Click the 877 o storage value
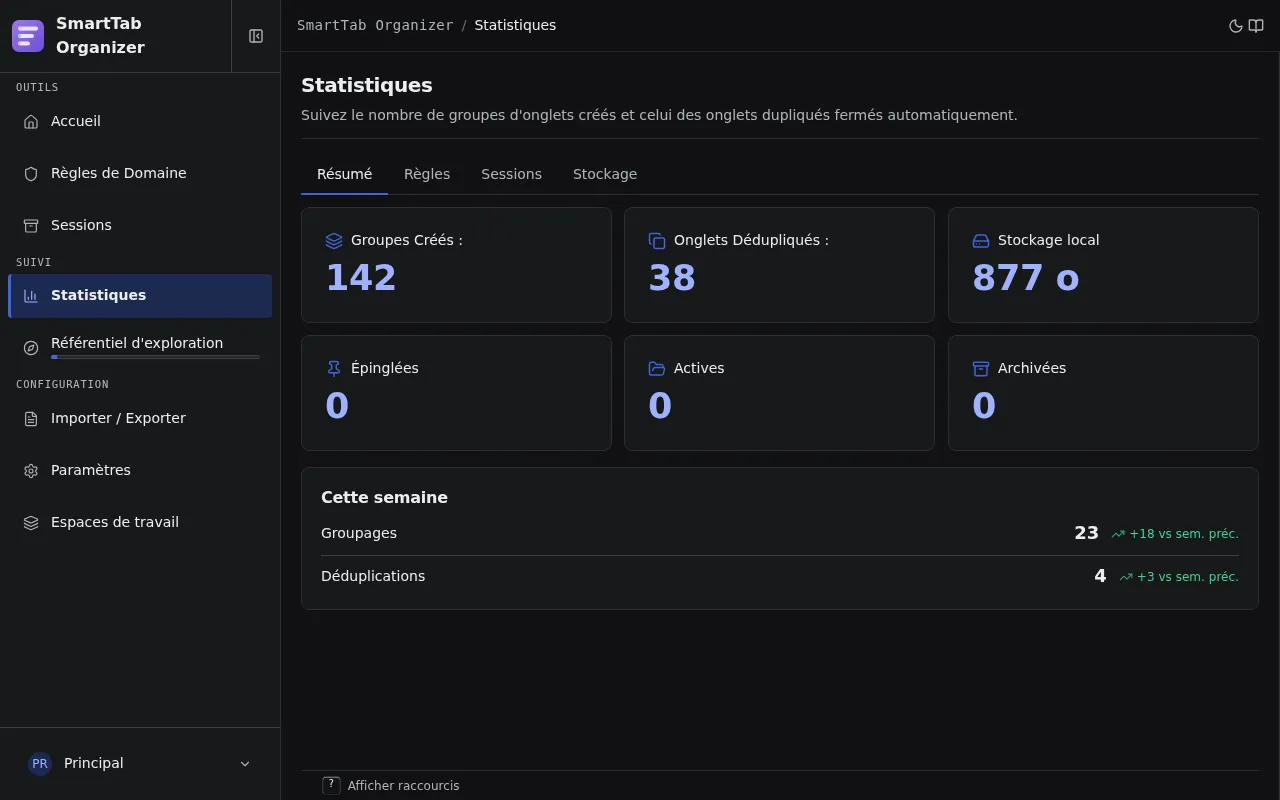The width and height of the screenshot is (1280, 800). pos(1026,278)
